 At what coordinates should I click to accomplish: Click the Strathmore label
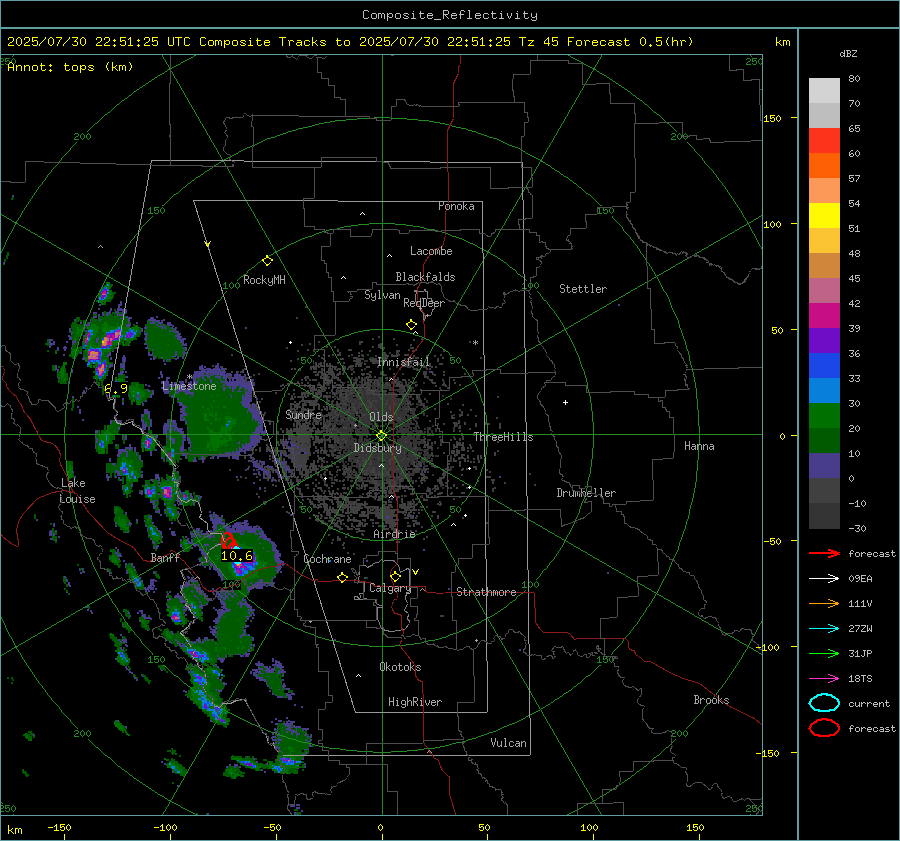tap(486, 592)
